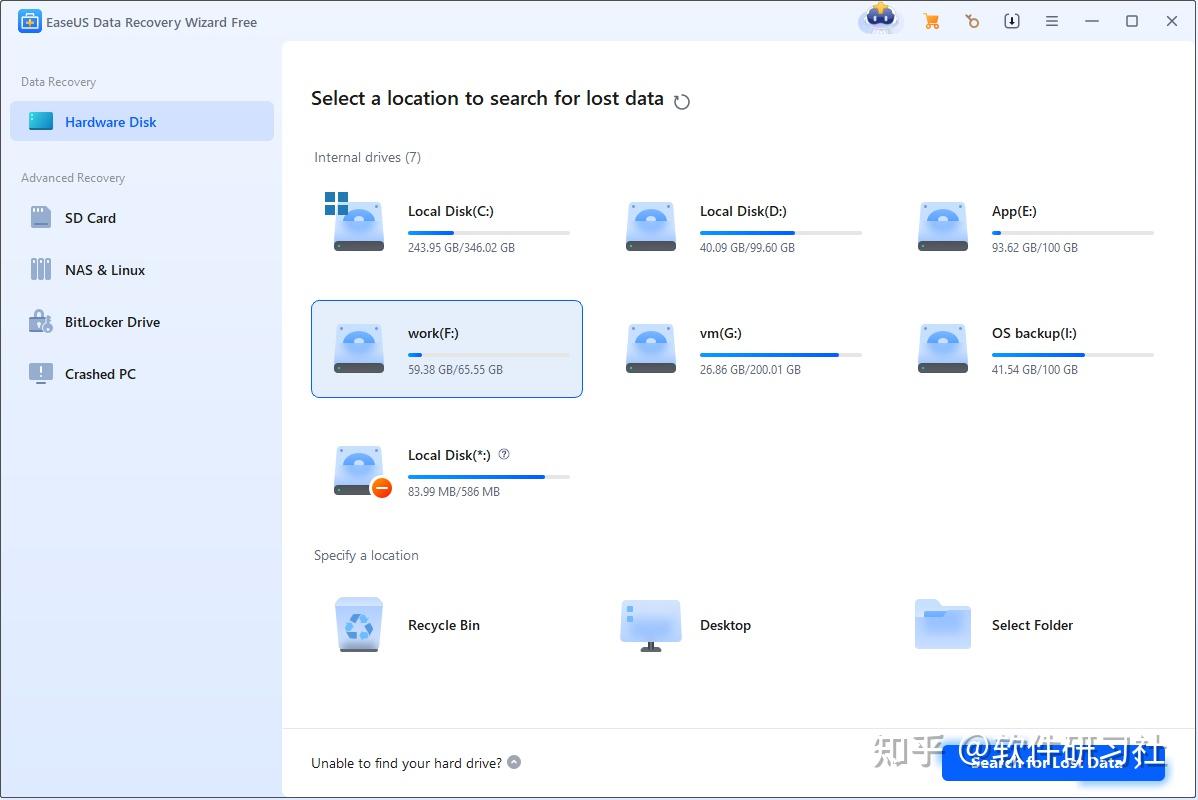Click vm(G:) usage bar

coord(781,355)
